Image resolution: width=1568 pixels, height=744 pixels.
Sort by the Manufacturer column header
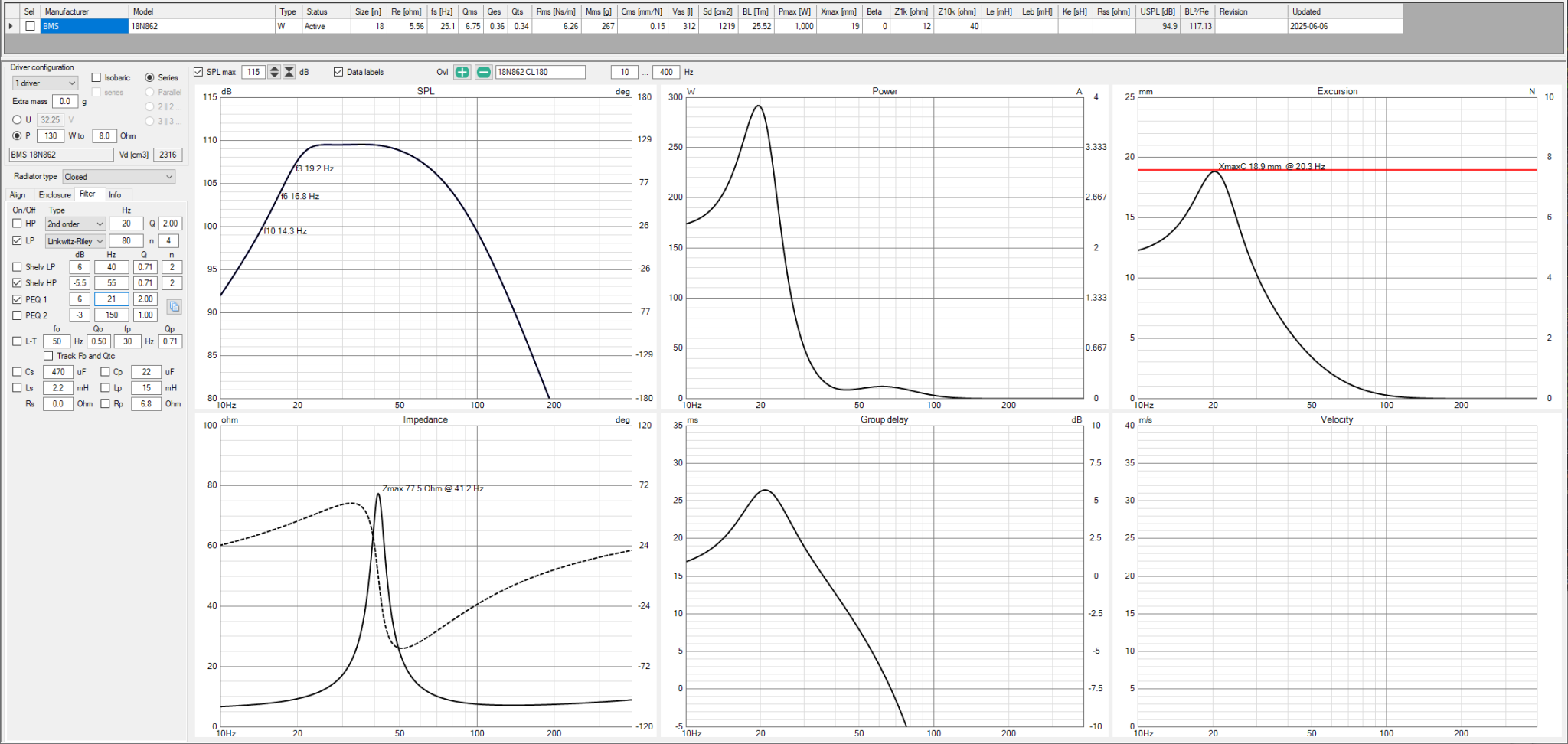84,11
